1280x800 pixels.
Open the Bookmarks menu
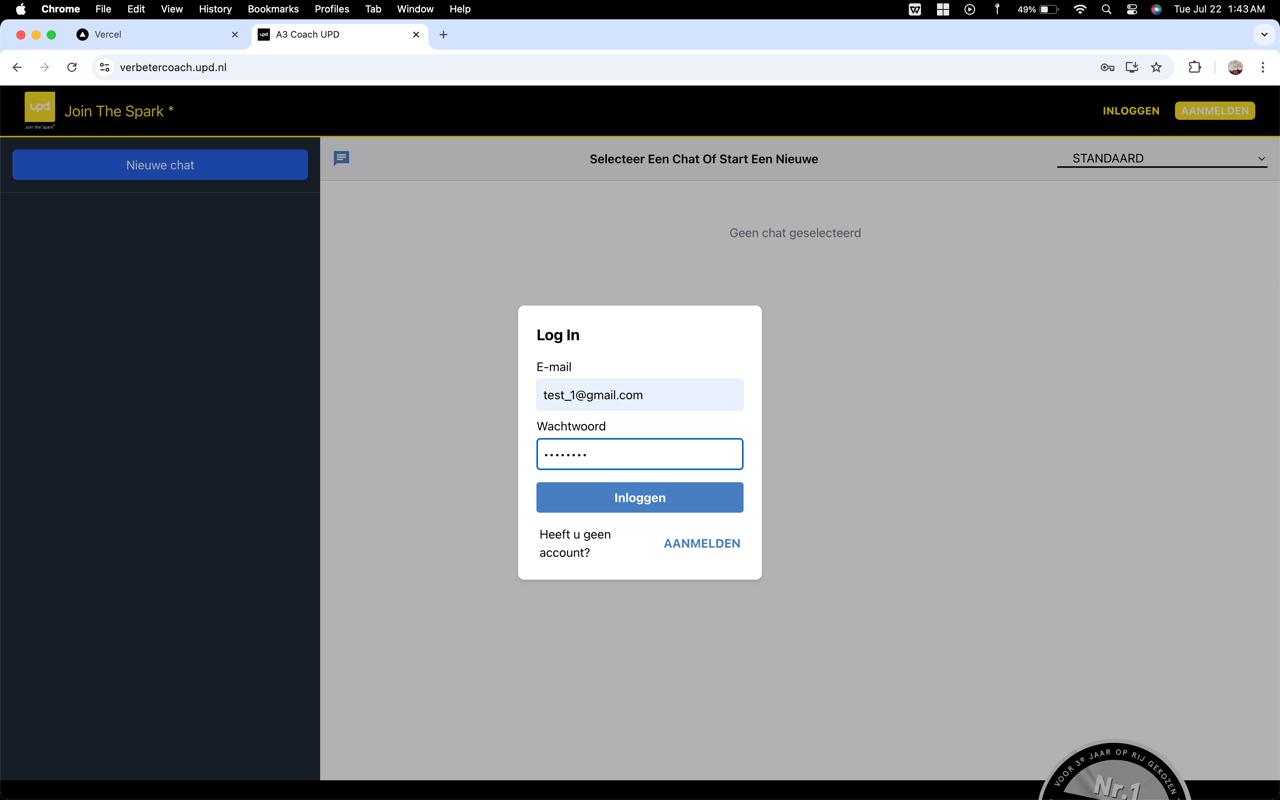[272, 9]
